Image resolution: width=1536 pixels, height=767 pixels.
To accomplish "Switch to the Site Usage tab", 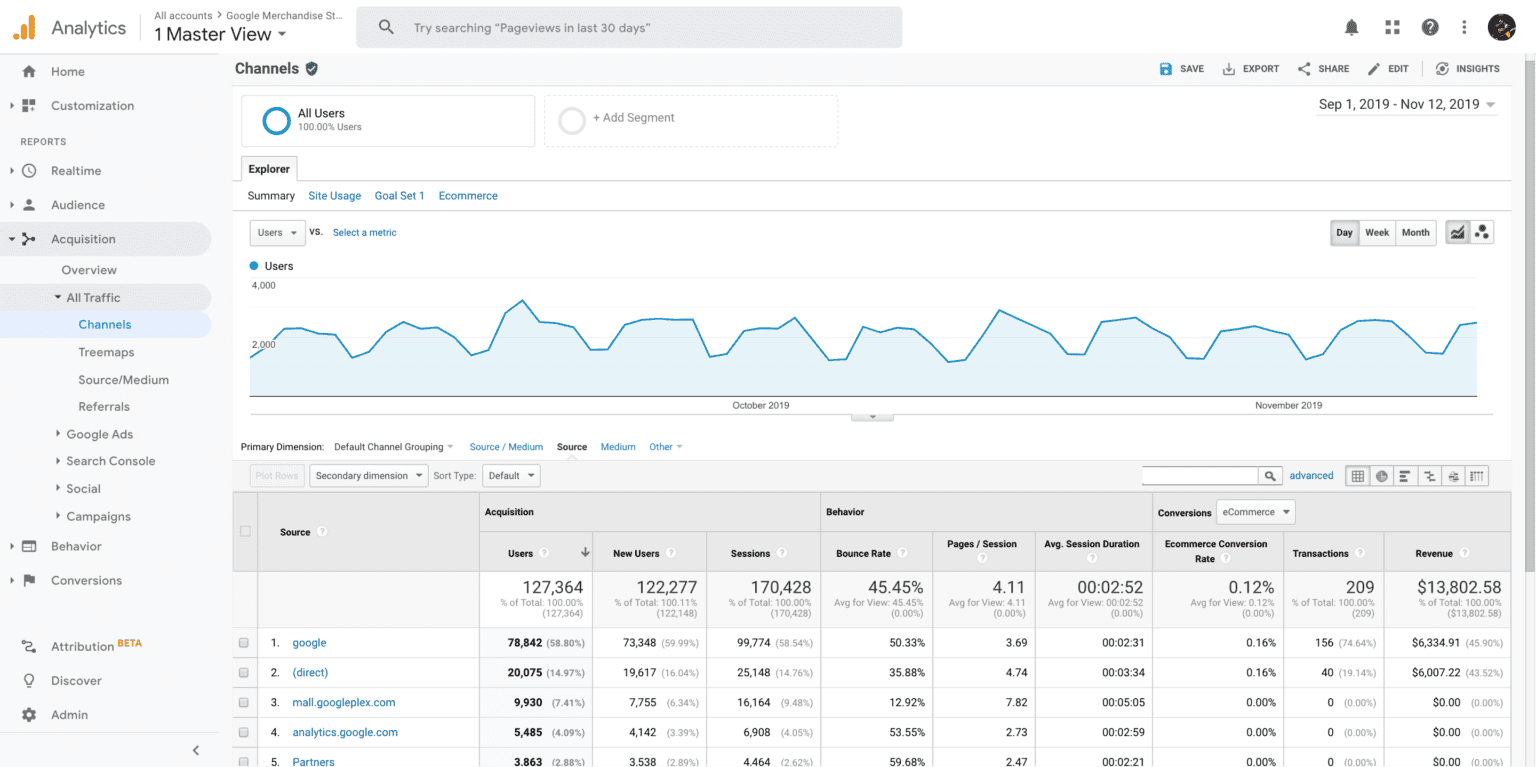I will point(335,196).
